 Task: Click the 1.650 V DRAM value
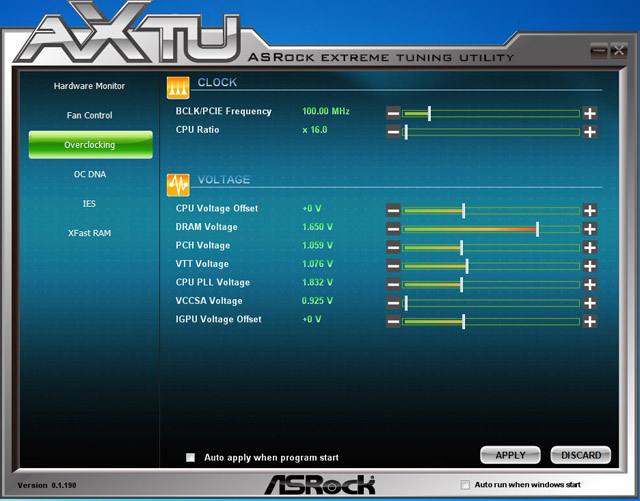[x=317, y=227]
